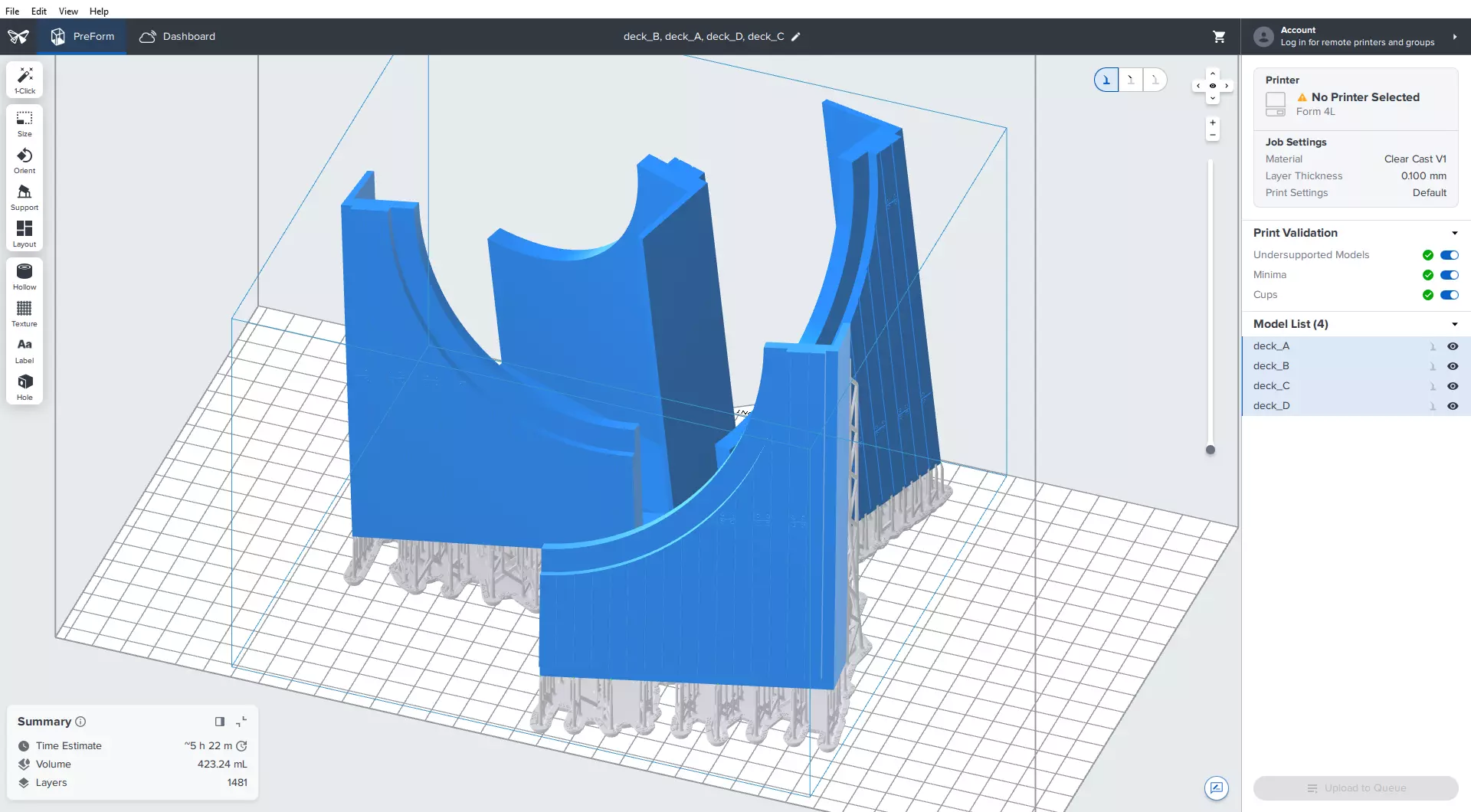This screenshot has height=812, width=1471.
Task: Zoom out the 3D view
Action: click(1213, 135)
